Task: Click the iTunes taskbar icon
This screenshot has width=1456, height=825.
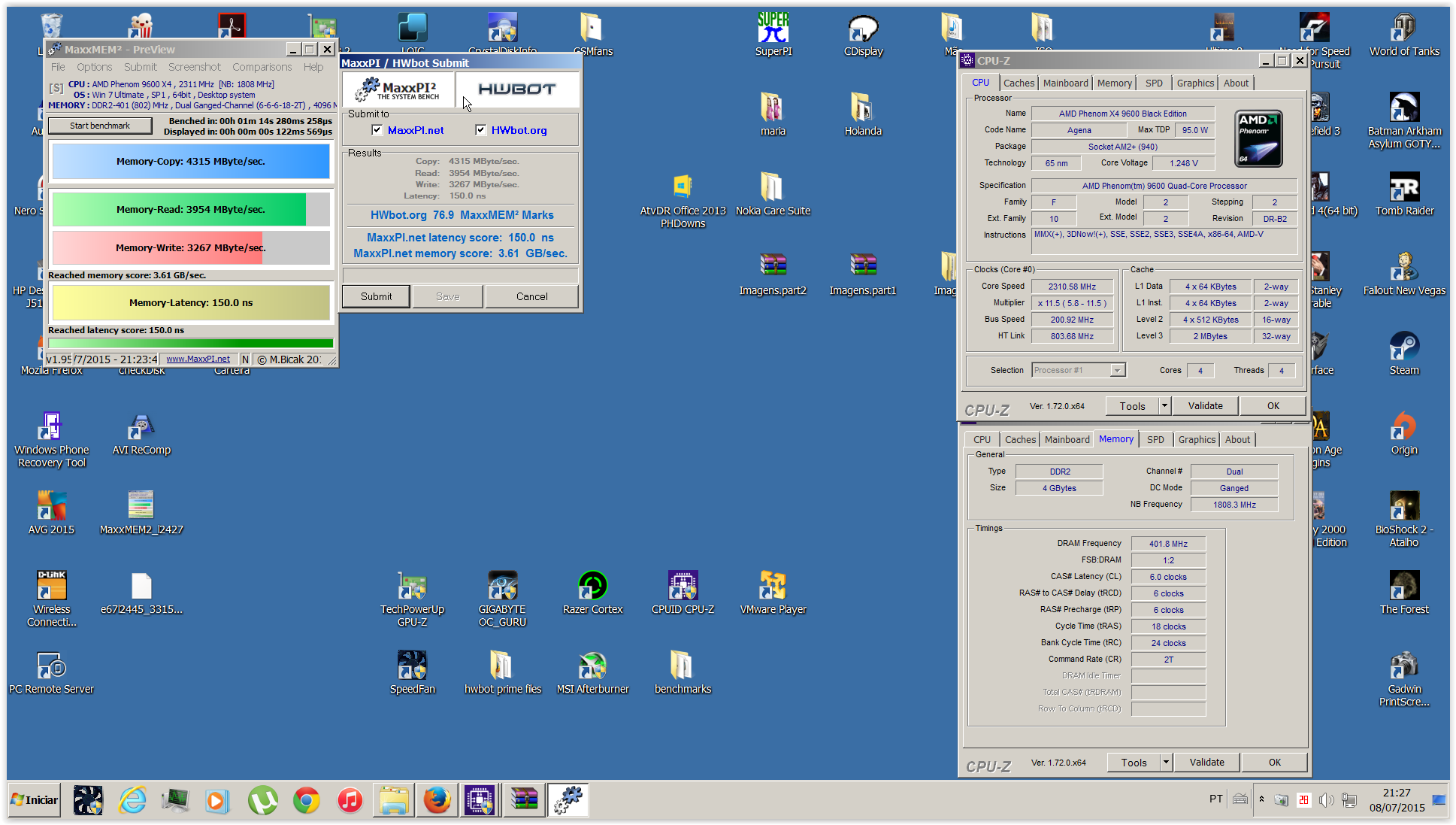Action: (350, 800)
